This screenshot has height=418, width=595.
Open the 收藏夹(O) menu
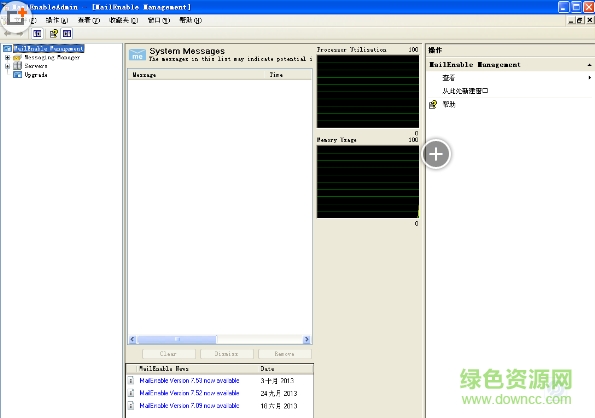click(123, 20)
